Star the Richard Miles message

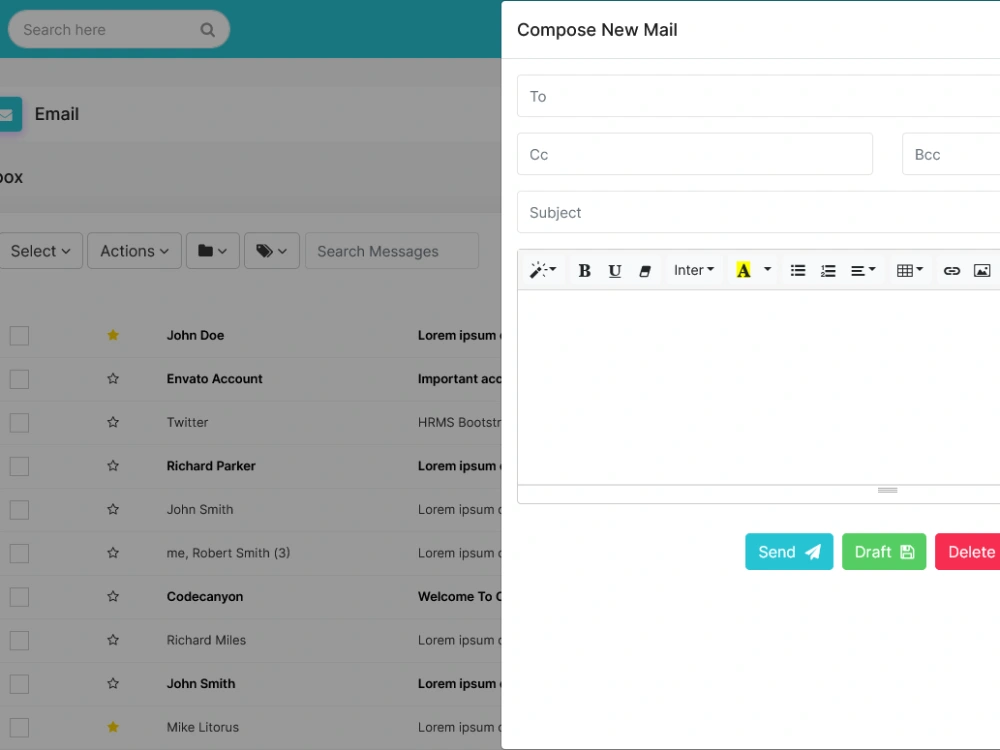[113, 640]
